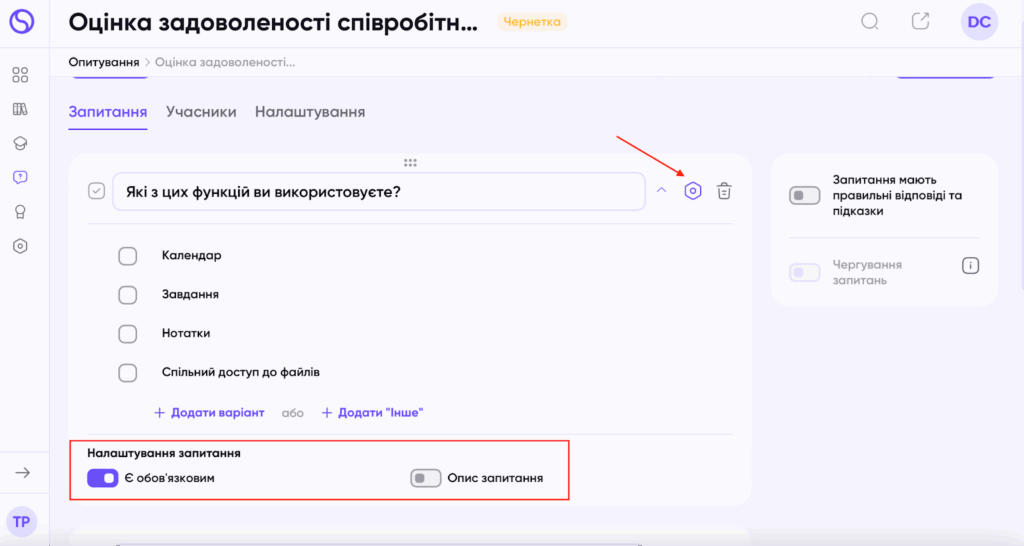
Task: Toggle correct answers and hints switch
Action: 805,196
